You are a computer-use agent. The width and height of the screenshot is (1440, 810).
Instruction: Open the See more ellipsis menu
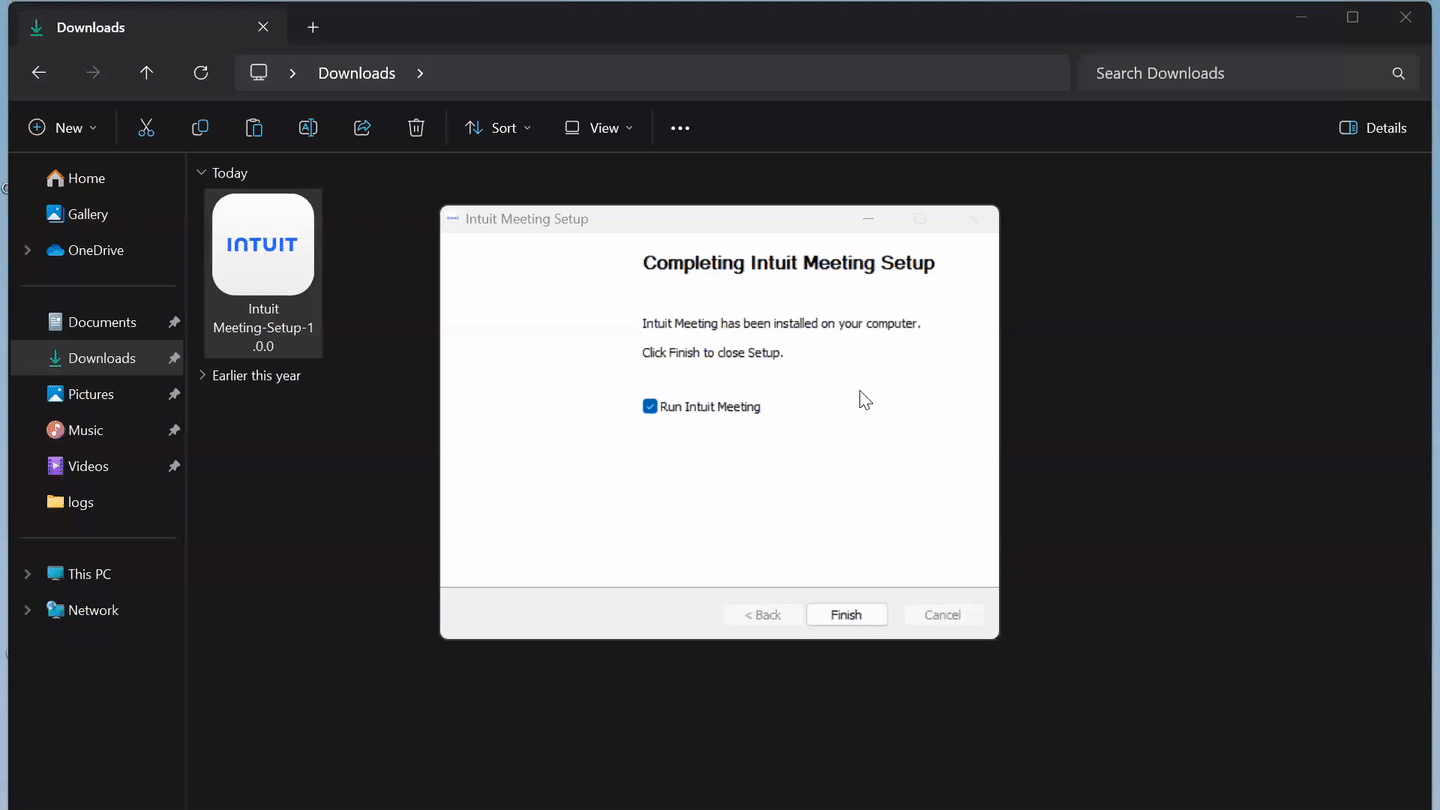680,128
